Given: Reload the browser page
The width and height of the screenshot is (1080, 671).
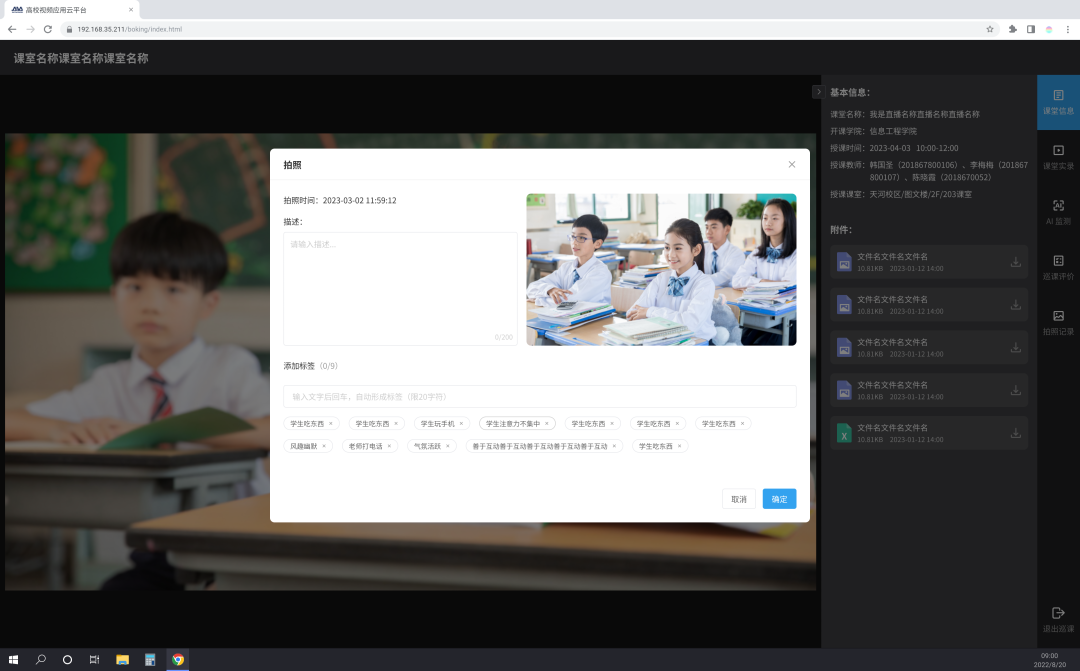Looking at the screenshot, I should (48, 29).
